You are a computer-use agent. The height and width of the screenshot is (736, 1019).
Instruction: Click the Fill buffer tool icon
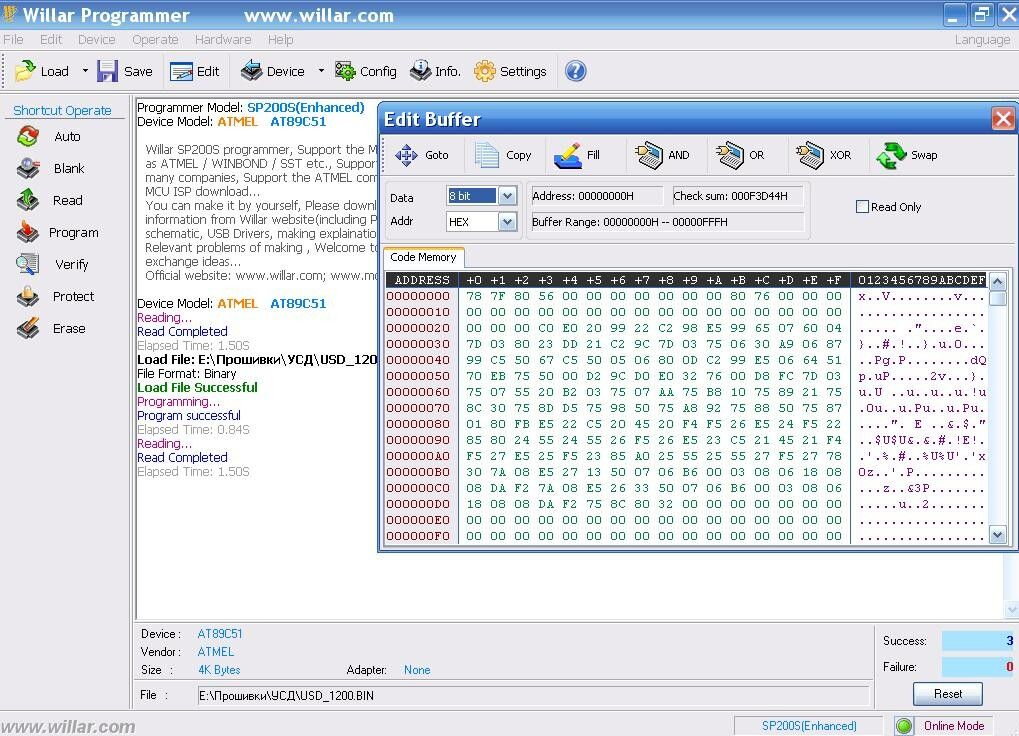tap(568, 155)
